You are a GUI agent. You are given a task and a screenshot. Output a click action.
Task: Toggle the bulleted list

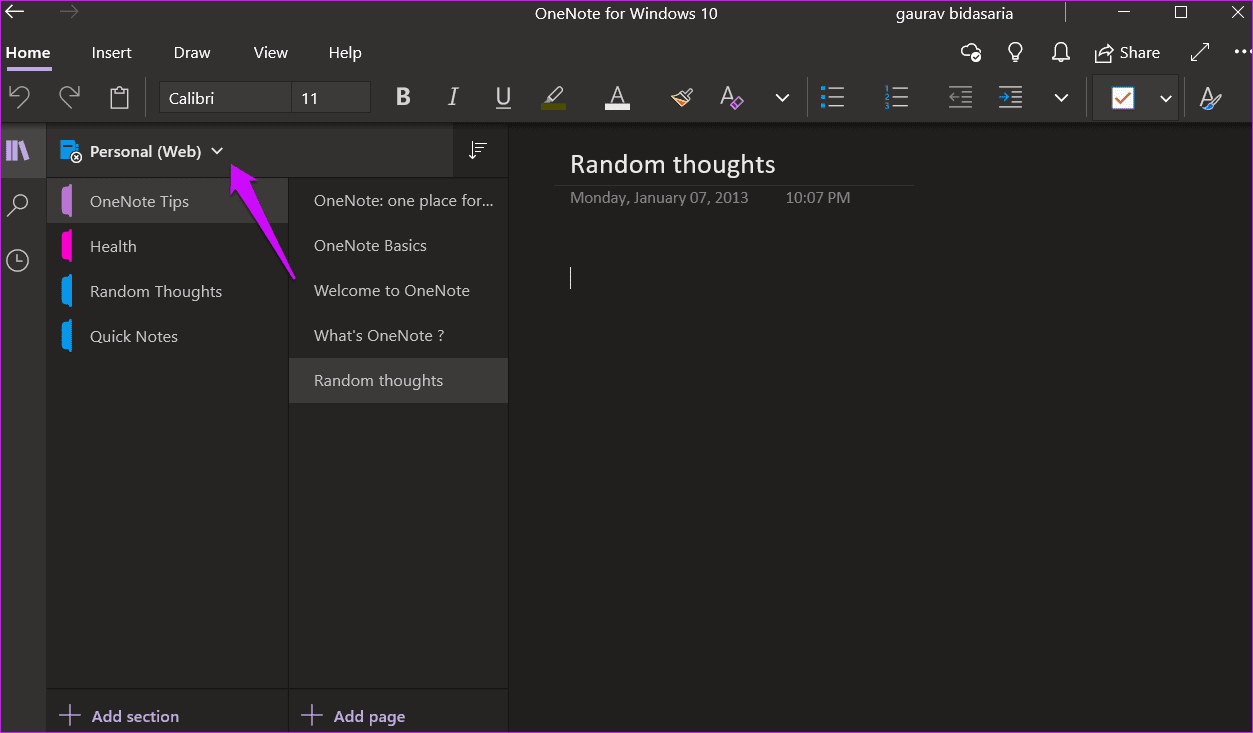(832, 97)
